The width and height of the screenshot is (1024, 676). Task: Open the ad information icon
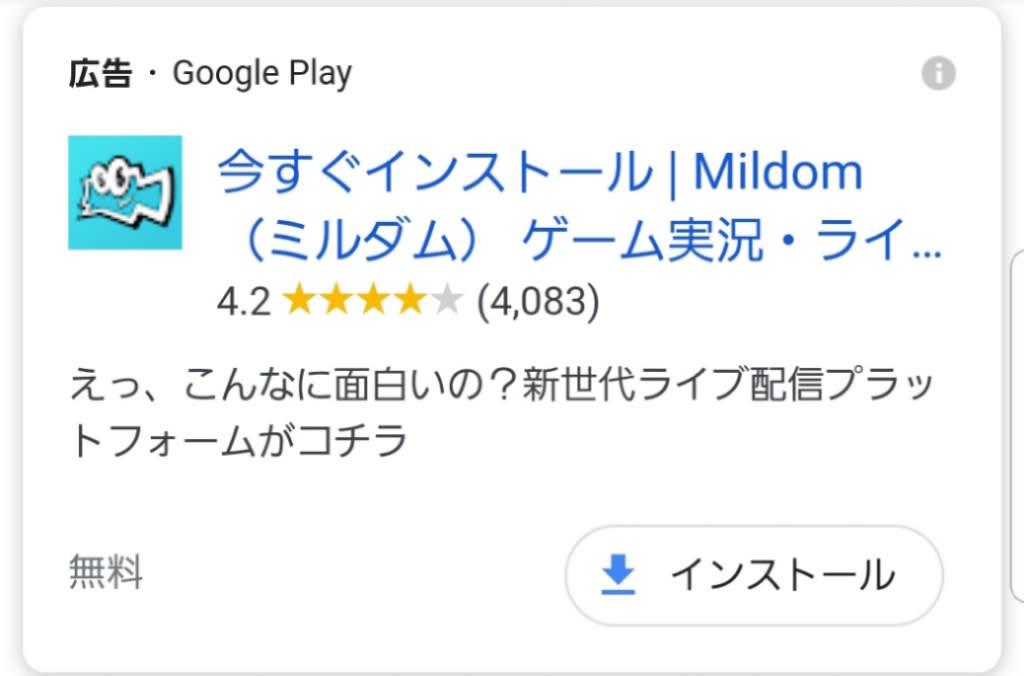coord(938,72)
